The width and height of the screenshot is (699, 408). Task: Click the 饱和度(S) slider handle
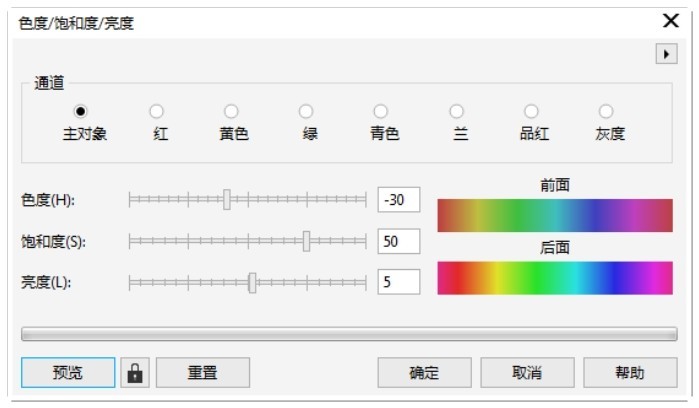pyautogui.click(x=306, y=241)
